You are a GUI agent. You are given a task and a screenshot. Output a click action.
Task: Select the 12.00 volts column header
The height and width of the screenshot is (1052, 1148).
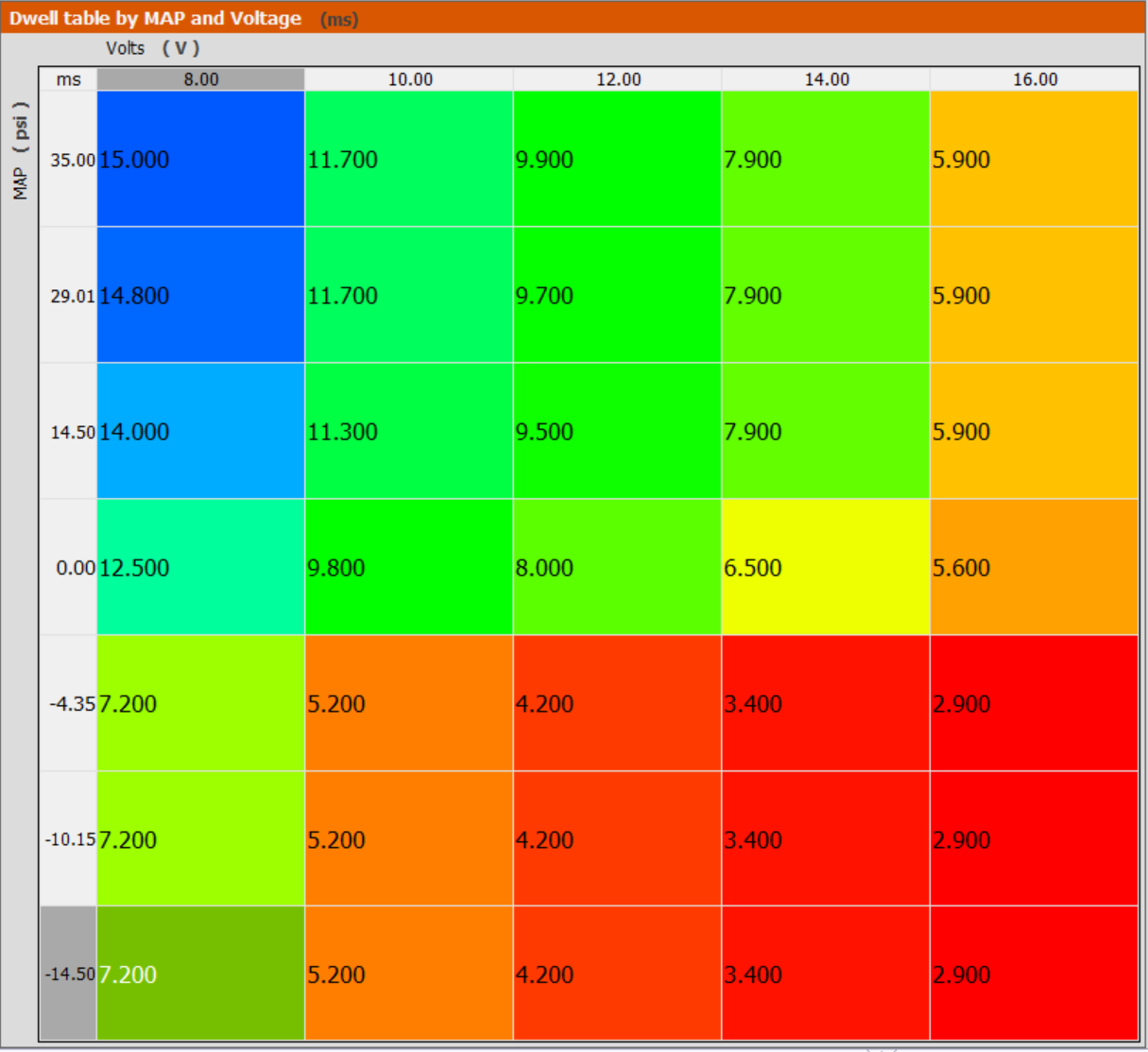(618, 79)
